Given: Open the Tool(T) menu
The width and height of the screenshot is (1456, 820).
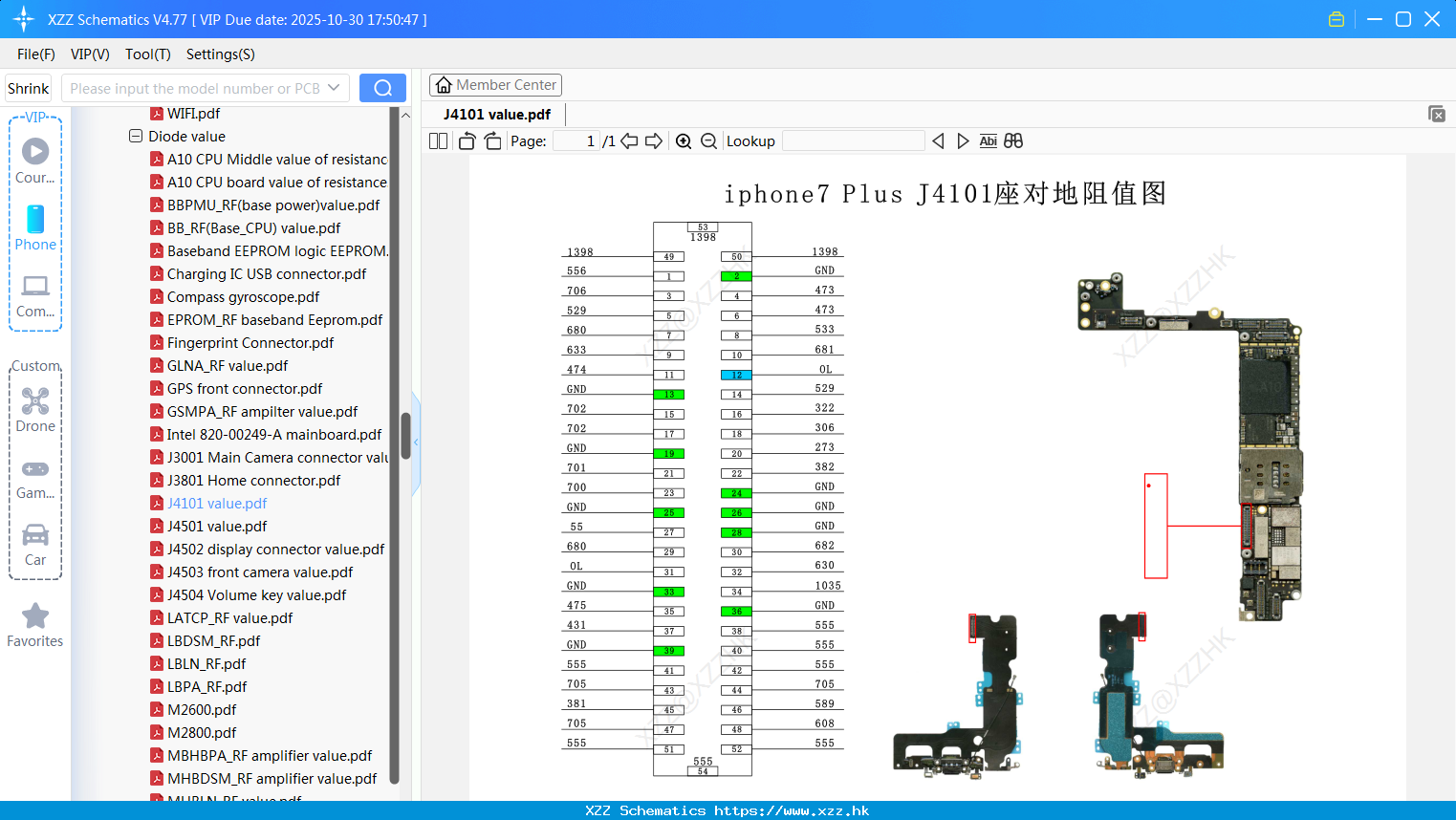Looking at the screenshot, I should (148, 54).
